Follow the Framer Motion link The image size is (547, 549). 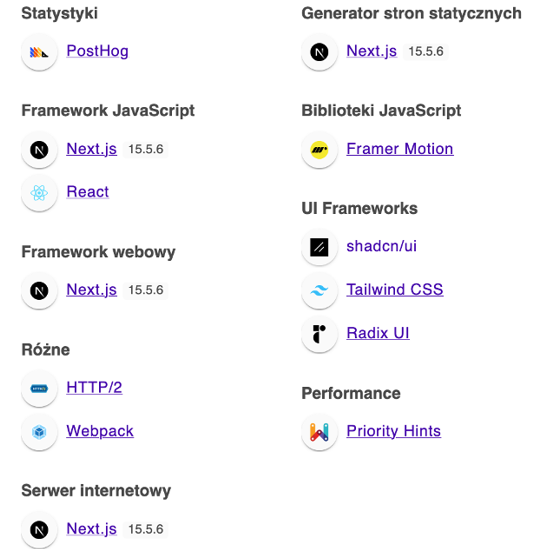coord(400,149)
